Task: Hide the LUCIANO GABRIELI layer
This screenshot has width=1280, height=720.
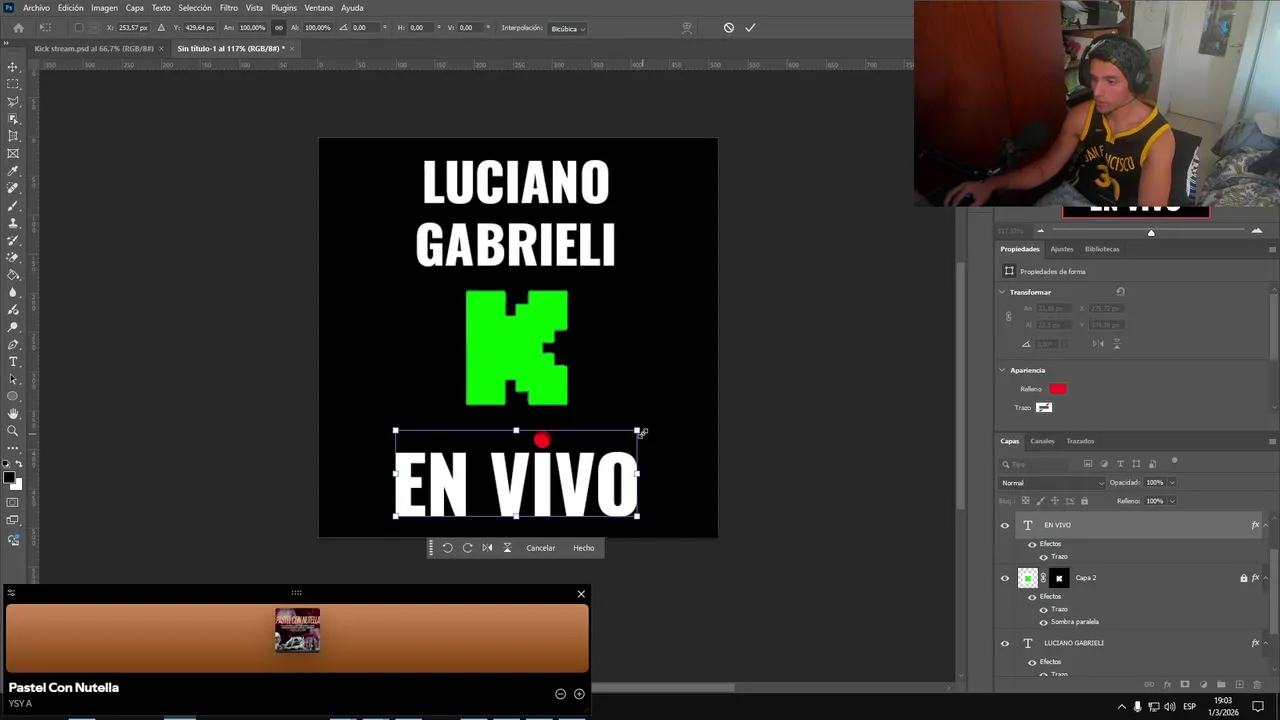Action: coord(1005,643)
